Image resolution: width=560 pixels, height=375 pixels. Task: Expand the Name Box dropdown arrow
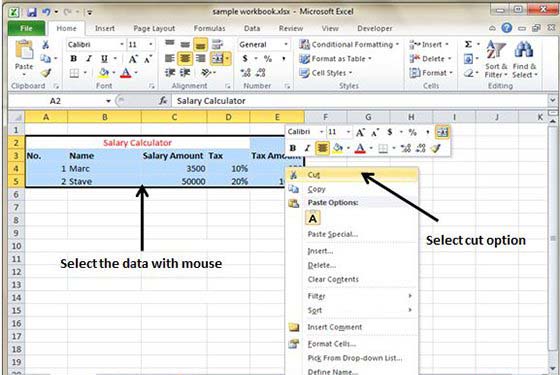[x=108, y=101]
